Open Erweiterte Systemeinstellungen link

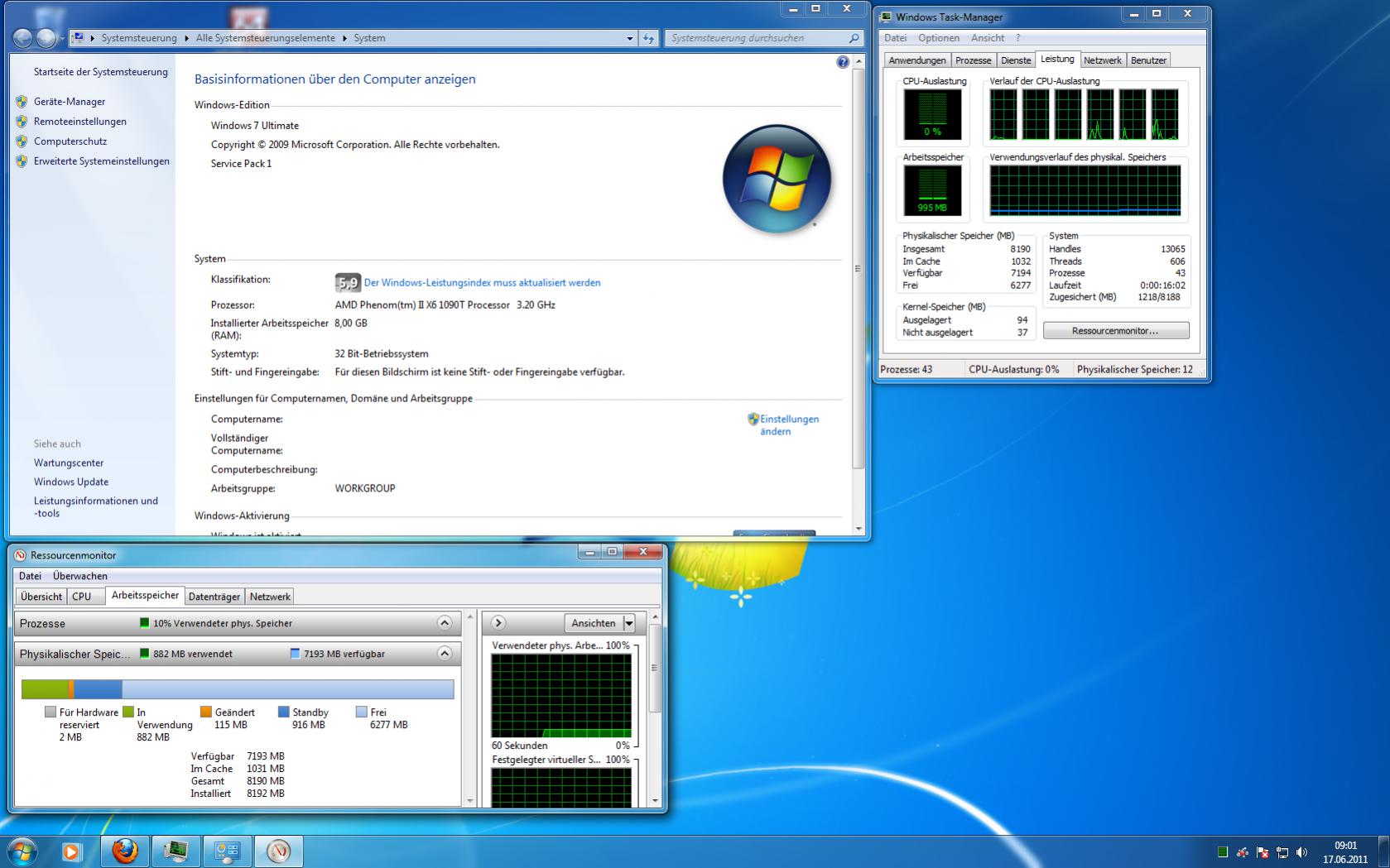pyautogui.click(x=102, y=161)
